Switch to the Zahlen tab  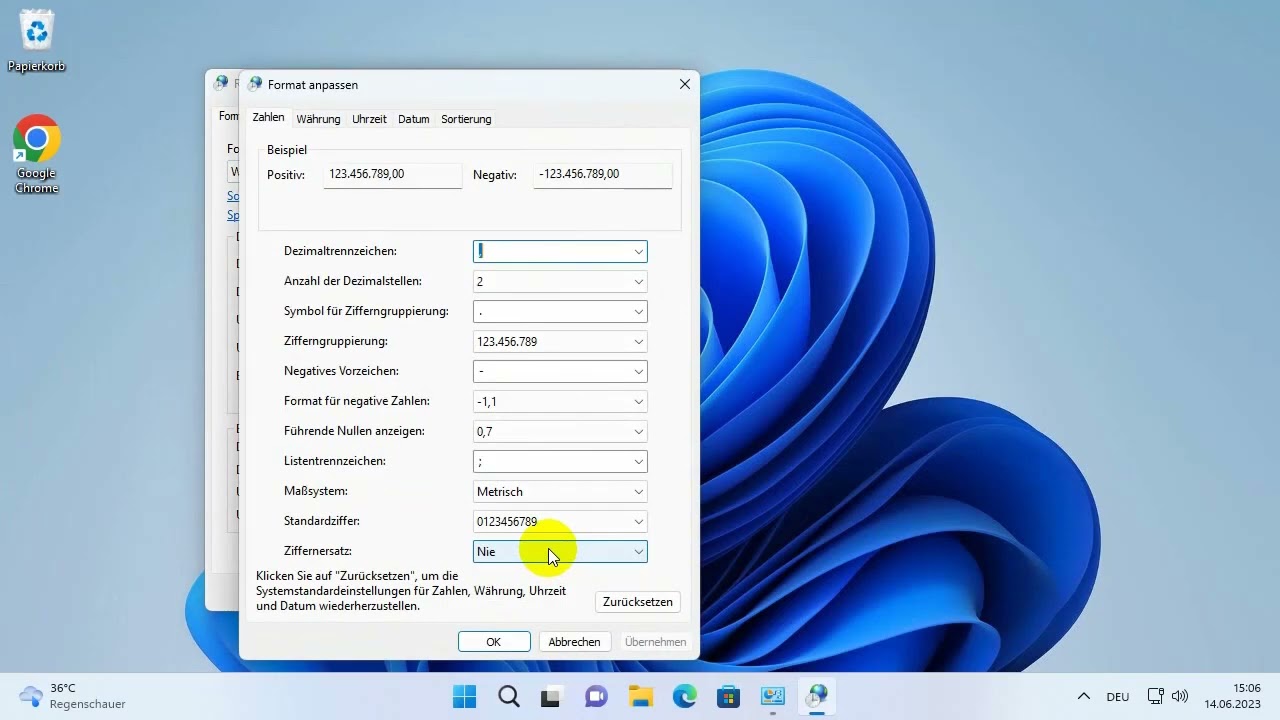pyautogui.click(x=268, y=117)
